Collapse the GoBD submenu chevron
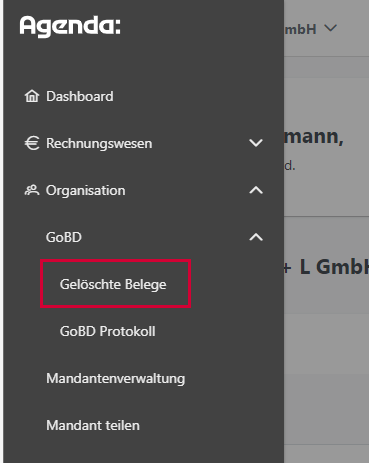This screenshot has width=369, height=463. 256,237
